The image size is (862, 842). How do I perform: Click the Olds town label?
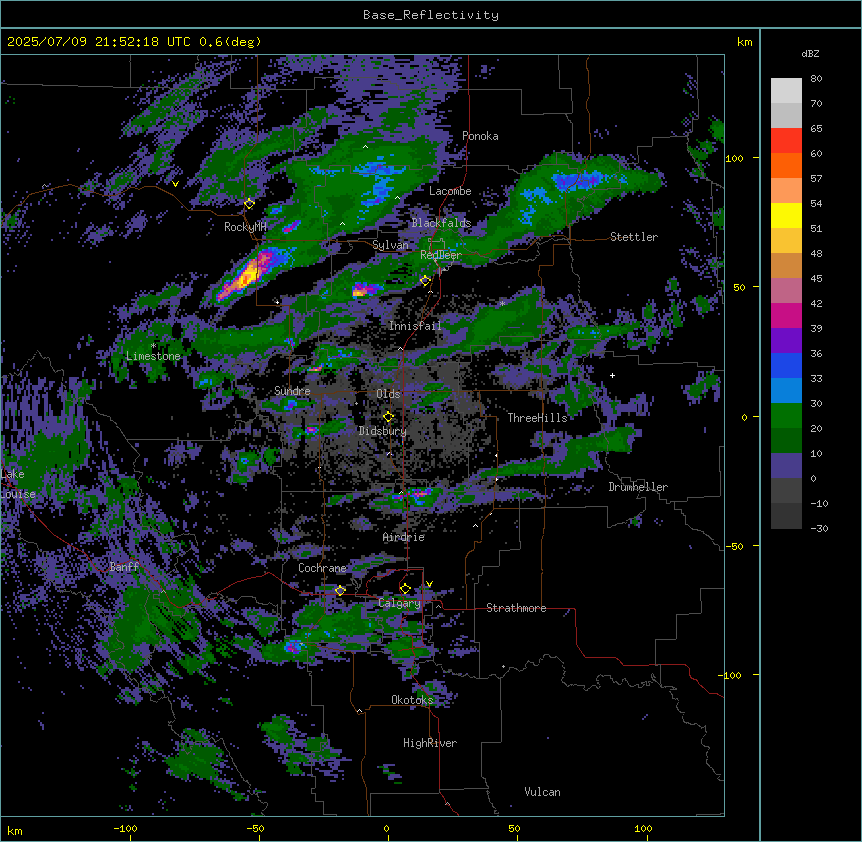pos(388,394)
